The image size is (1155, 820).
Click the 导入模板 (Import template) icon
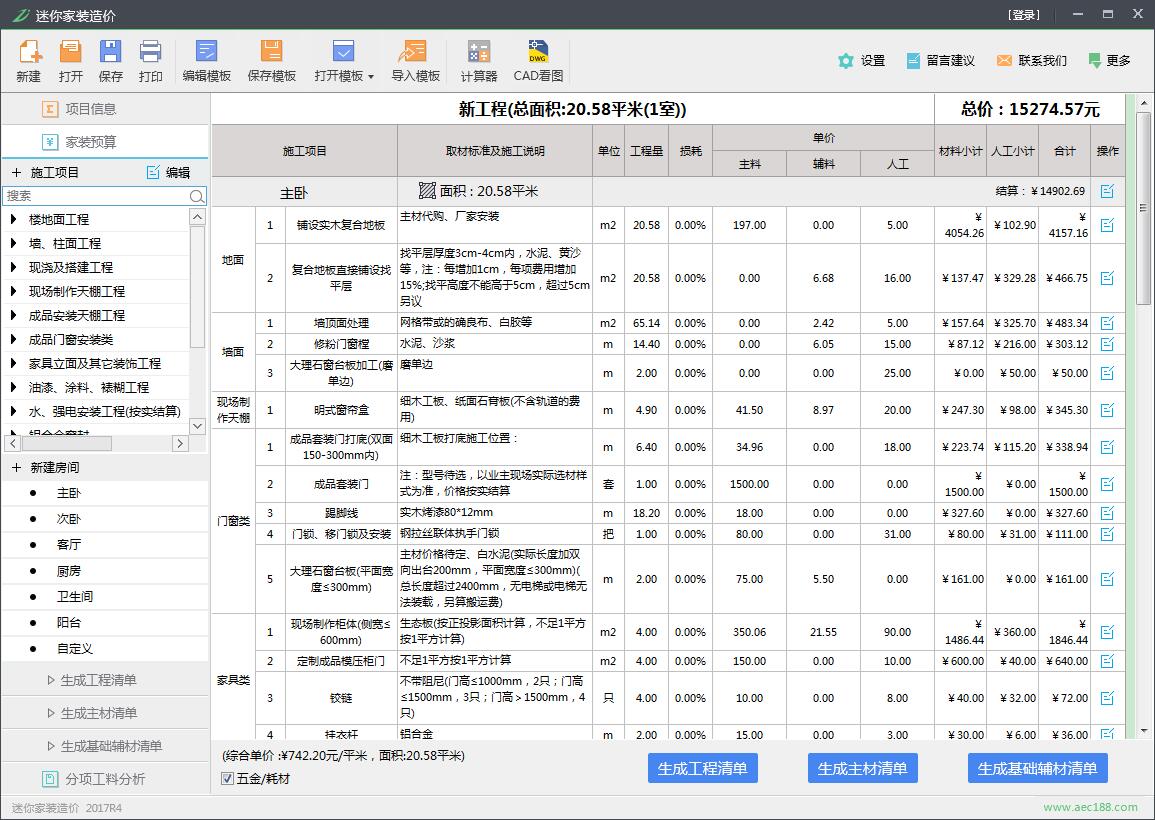click(x=415, y=52)
